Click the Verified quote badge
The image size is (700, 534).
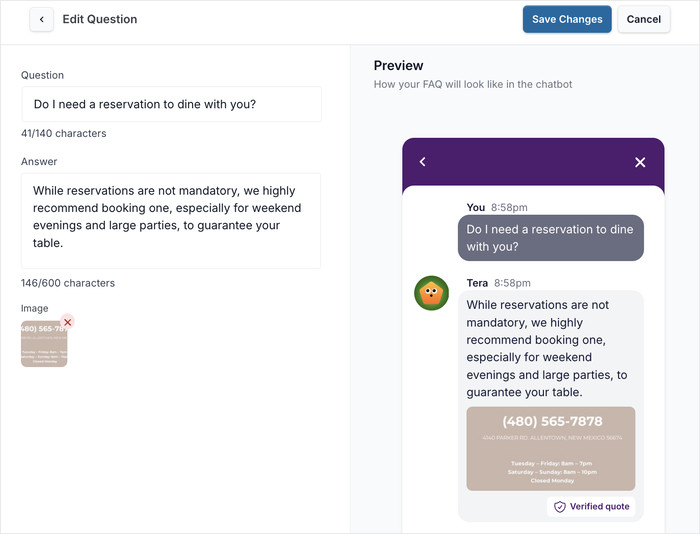point(591,507)
